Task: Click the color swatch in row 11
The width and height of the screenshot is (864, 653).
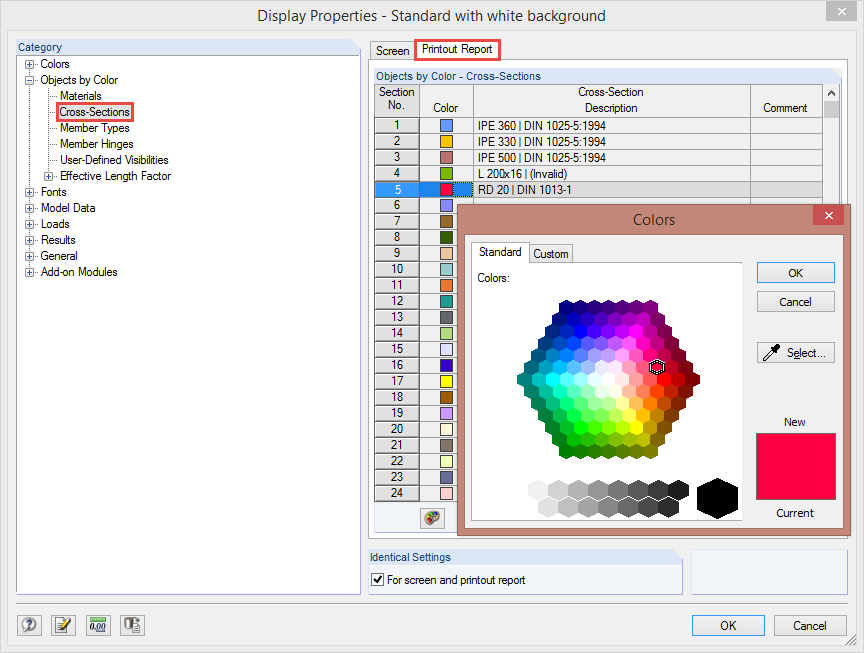Action: click(446, 285)
